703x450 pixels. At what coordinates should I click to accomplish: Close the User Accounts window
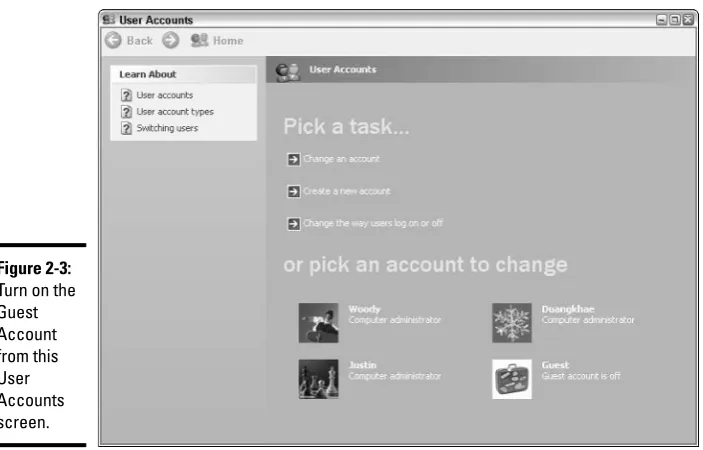tap(688, 20)
